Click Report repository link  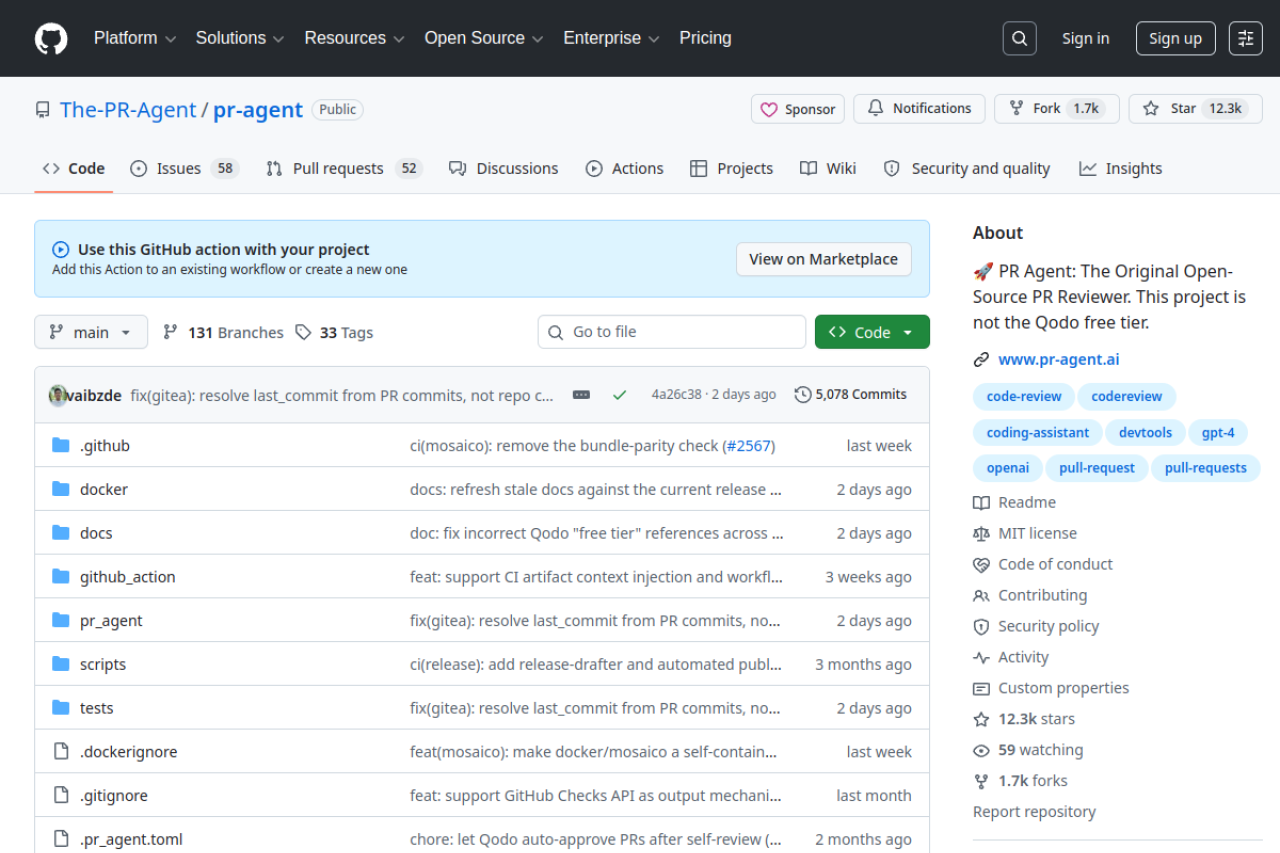tap(1034, 812)
